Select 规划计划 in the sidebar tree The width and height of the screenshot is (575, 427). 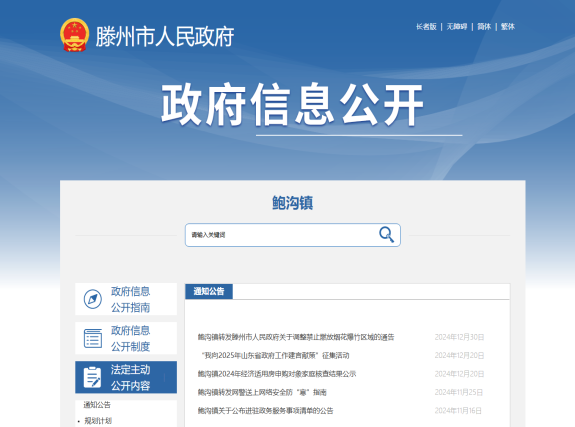coord(98,421)
